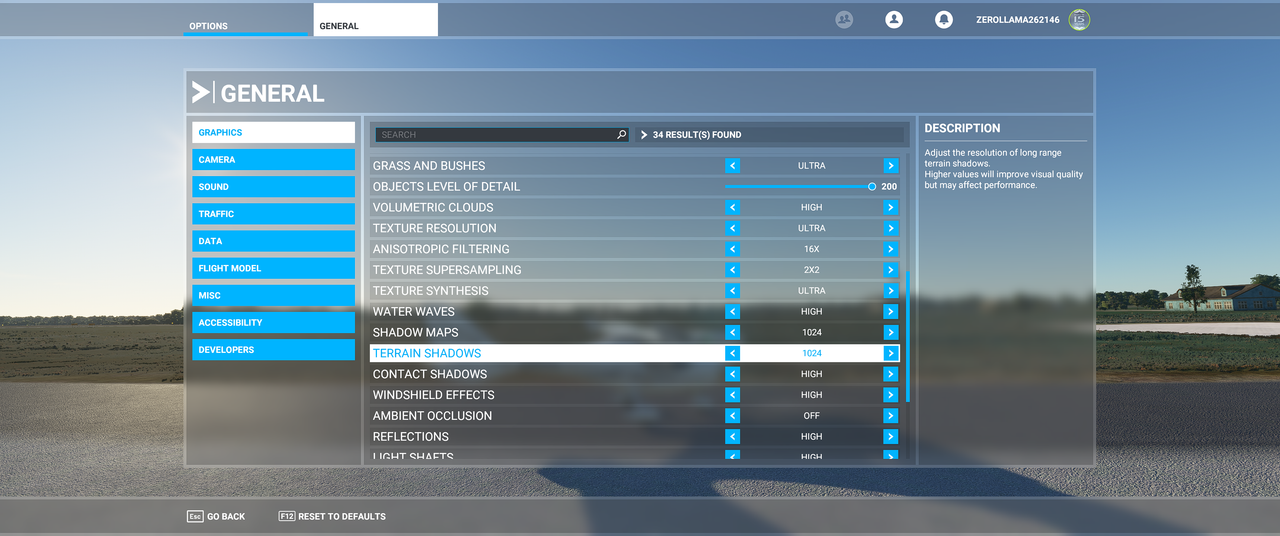Screen dimensions: 1280x536
Task: Click the username ZEROLLAMA262146
Action: [x=1018, y=20]
